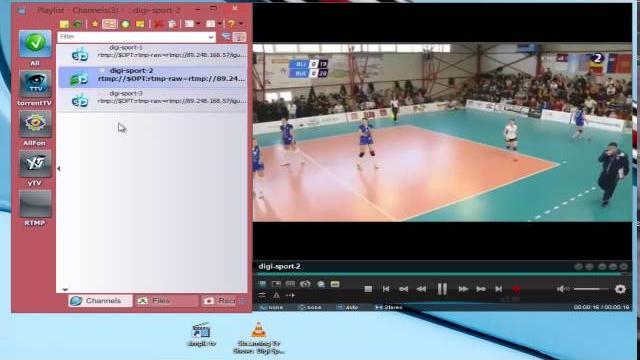Start recording with the red record button
Screen dimensions: 640x360
[516, 289]
